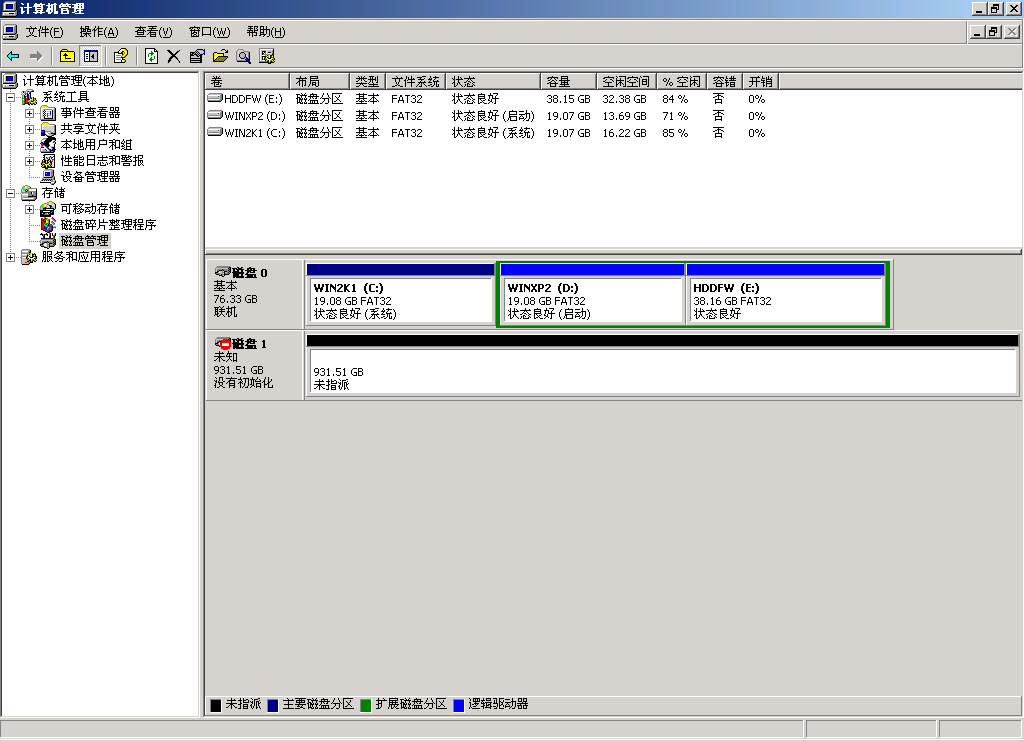Open the 帮助(H) menu
This screenshot has height=742, width=1024.
point(266,32)
